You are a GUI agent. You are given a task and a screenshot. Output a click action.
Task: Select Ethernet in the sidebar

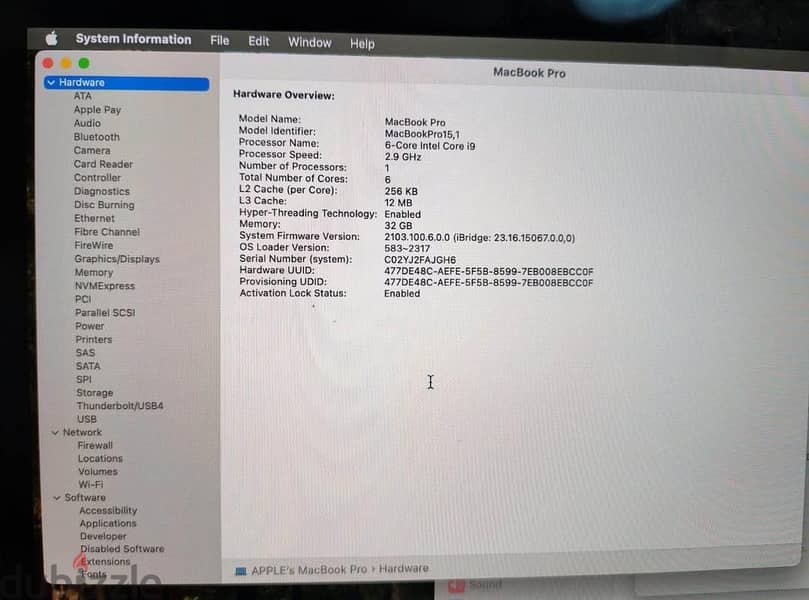[x=94, y=218]
